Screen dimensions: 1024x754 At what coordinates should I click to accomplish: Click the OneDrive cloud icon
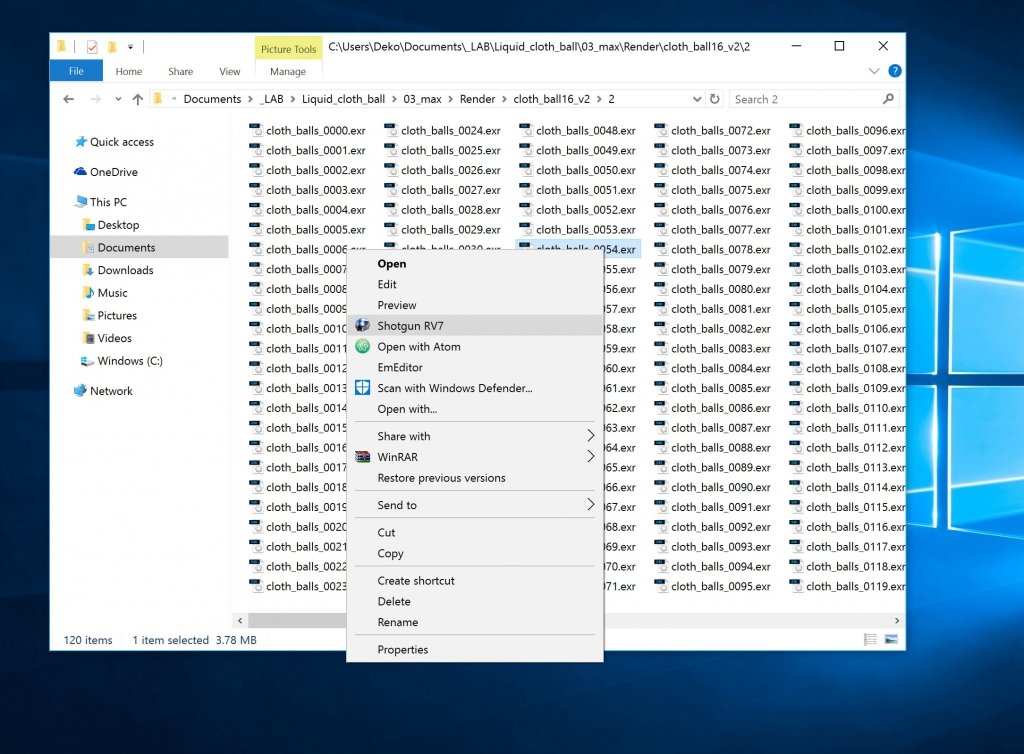[80, 171]
